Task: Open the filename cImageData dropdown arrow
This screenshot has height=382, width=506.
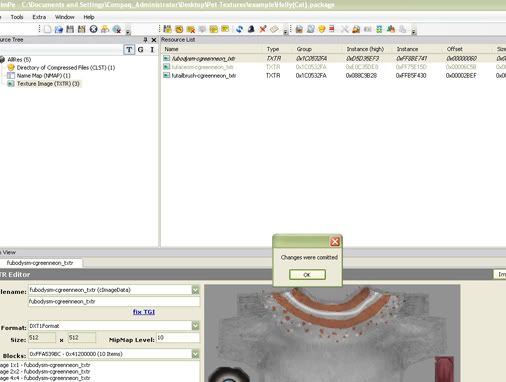Action: click(196, 290)
